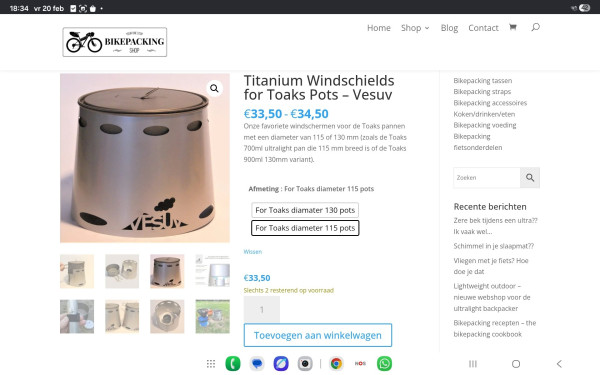Go to the Contact page

click(x=483, y=28)
